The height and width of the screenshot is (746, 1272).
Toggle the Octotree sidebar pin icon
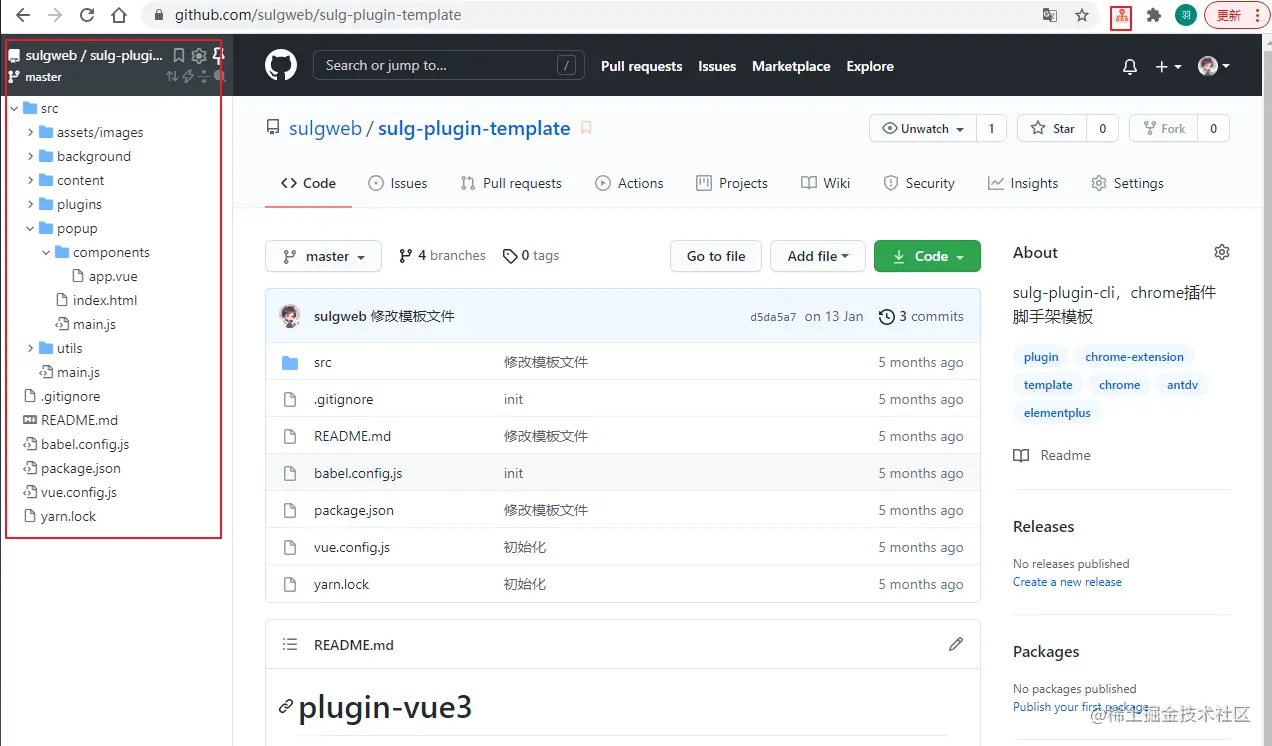[x=218, y=56]
